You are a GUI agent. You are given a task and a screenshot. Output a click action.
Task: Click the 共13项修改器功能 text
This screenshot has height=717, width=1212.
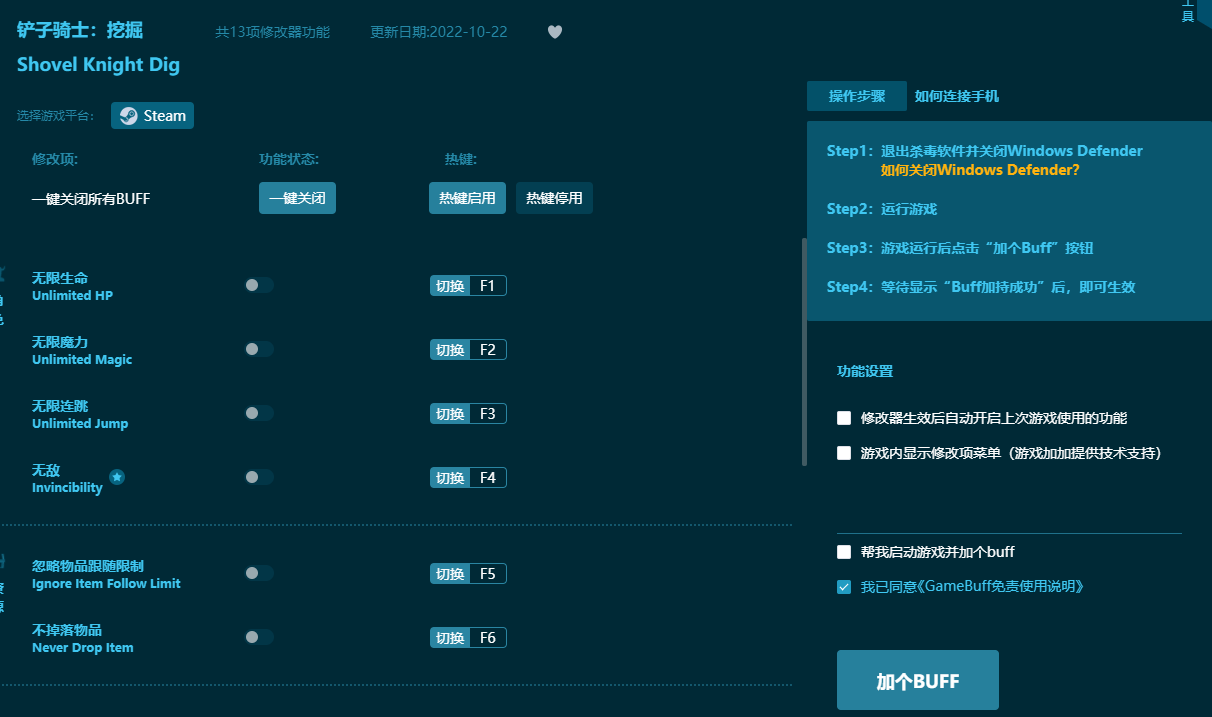(x=272, y=32)
